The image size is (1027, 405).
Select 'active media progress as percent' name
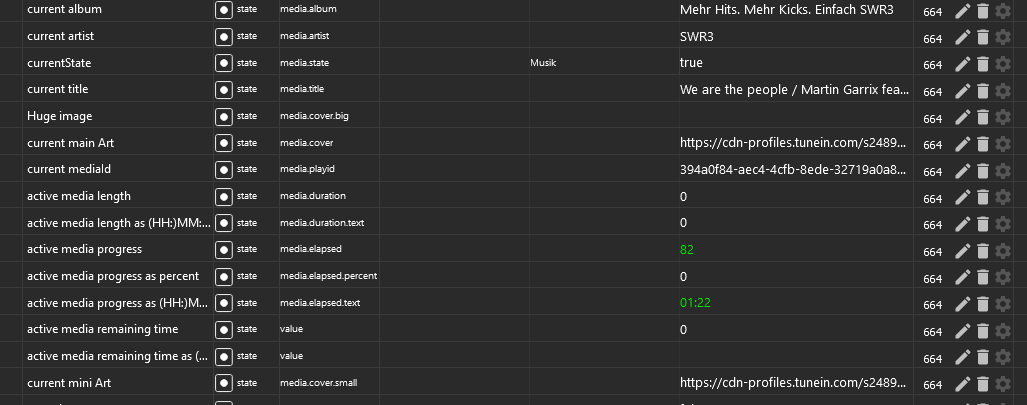pos(113,276)
